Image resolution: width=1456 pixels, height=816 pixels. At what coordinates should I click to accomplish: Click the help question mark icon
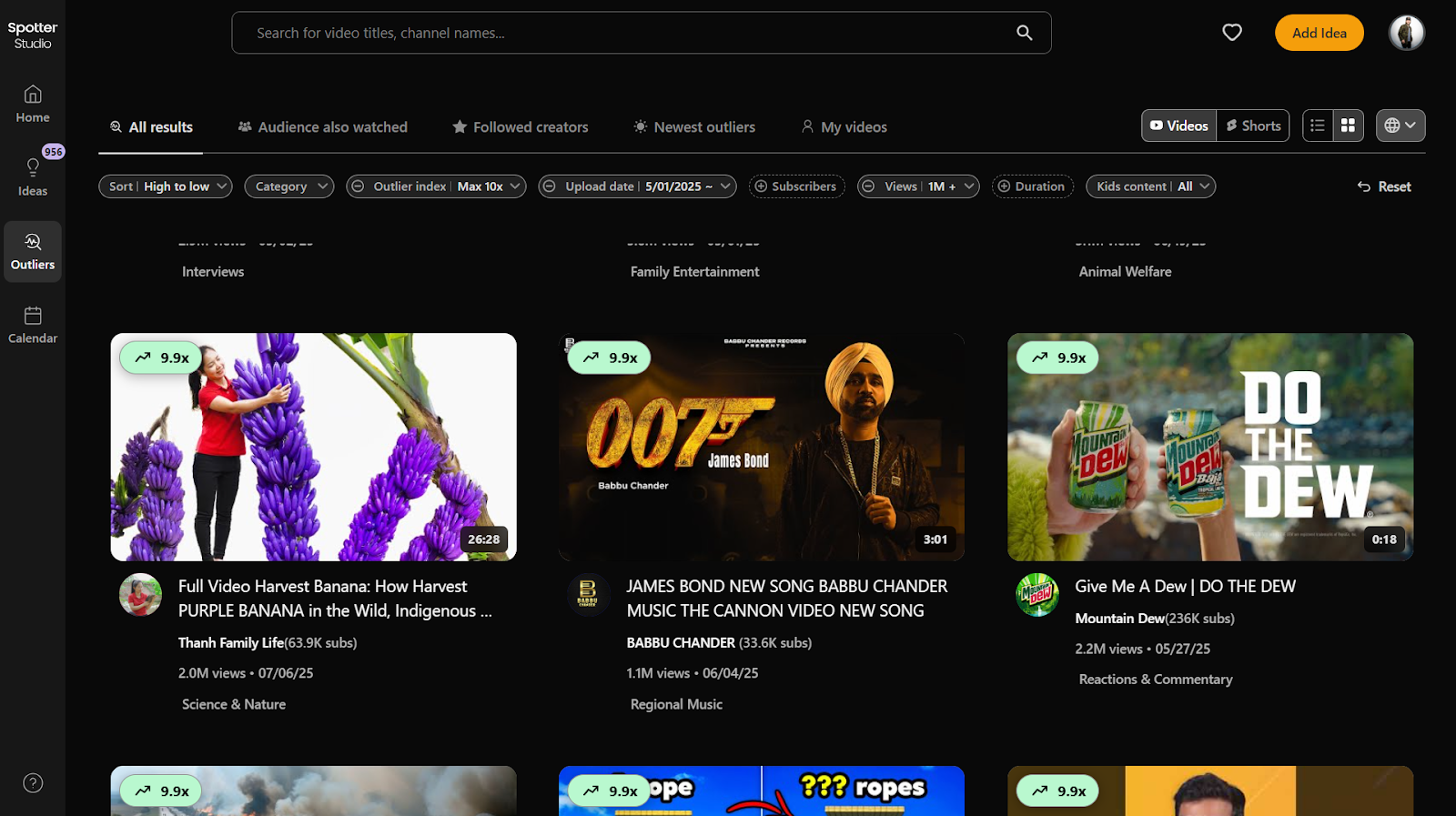coord(33,783)
